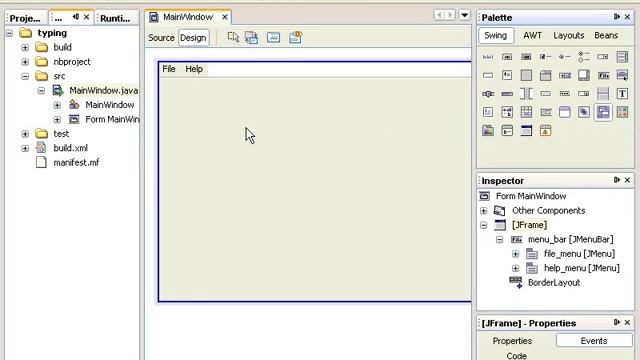This screenshot has height=360, width=640.
Task: Select the JPasswordField palette icon
Action: point(564,94)
